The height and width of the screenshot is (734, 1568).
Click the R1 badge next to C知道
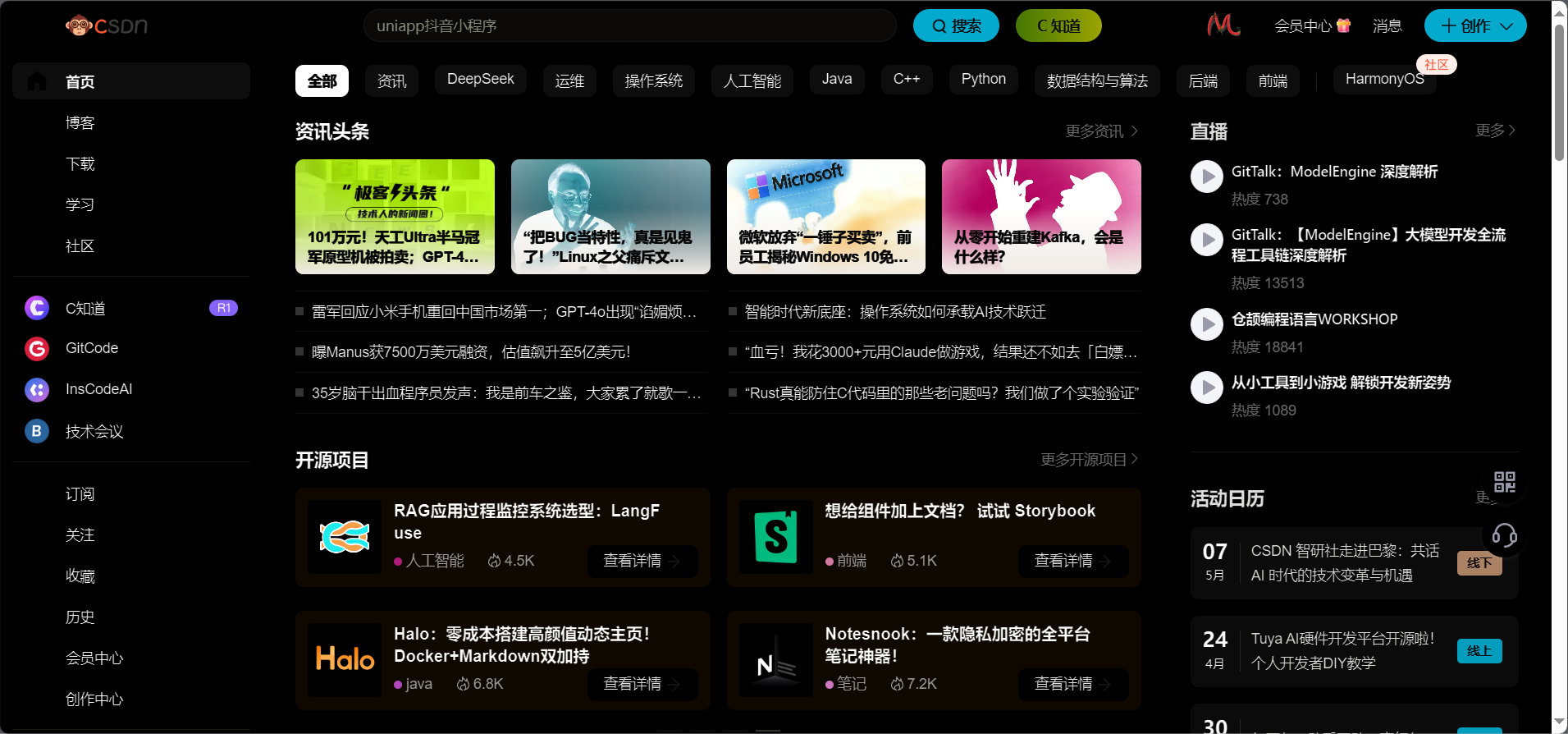pos(224,308)
